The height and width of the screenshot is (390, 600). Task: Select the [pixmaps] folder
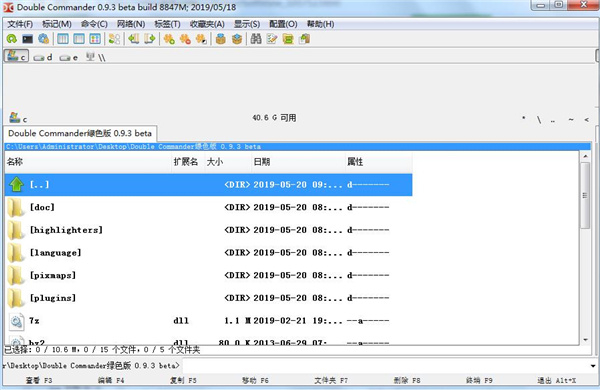[x=209, y=275]
